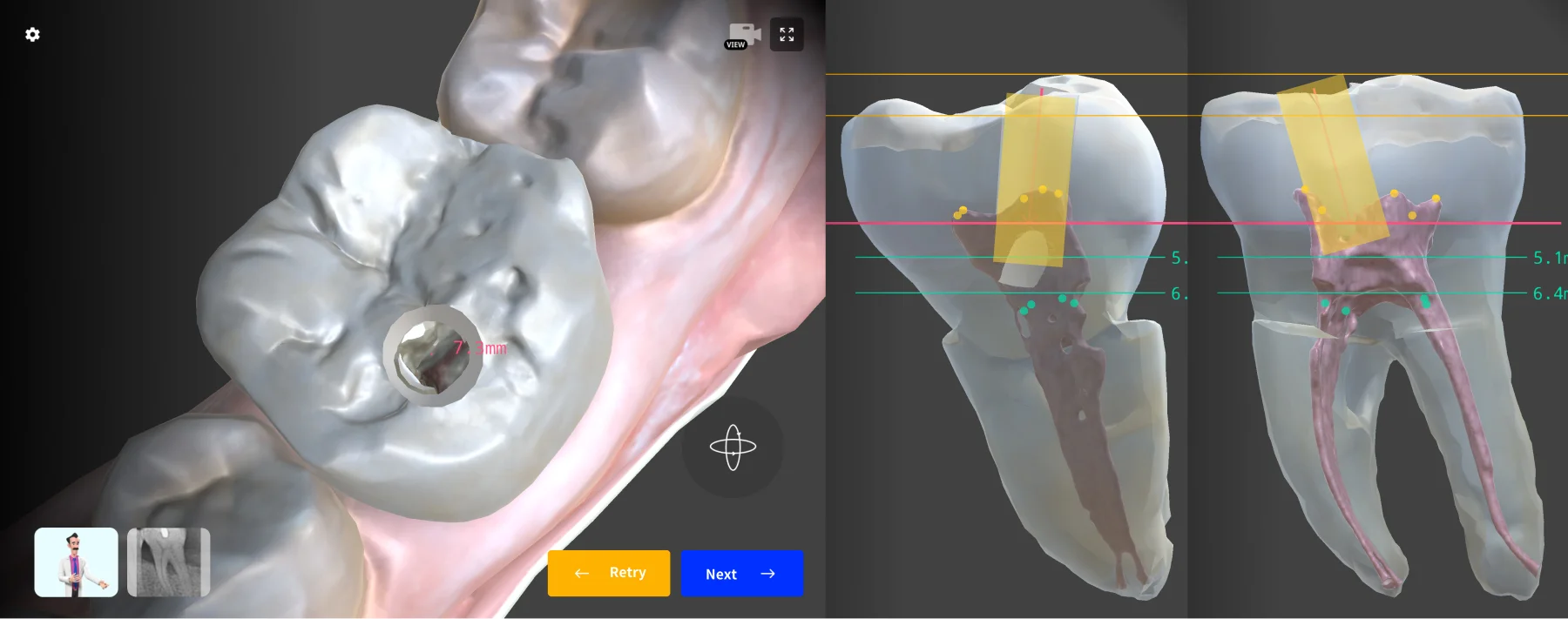Viewport: 1568px width, 619px height.
Task: Expand the 3D view to fullscreen
Action: pyautogui.click(x=787, y=35)
